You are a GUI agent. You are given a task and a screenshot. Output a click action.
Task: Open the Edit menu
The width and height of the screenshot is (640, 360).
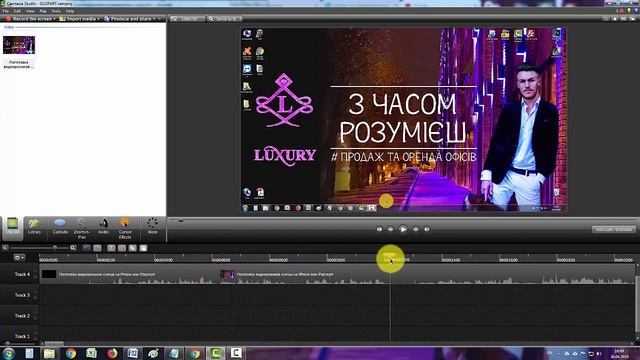pyautogui.click(x=17, y=11)
